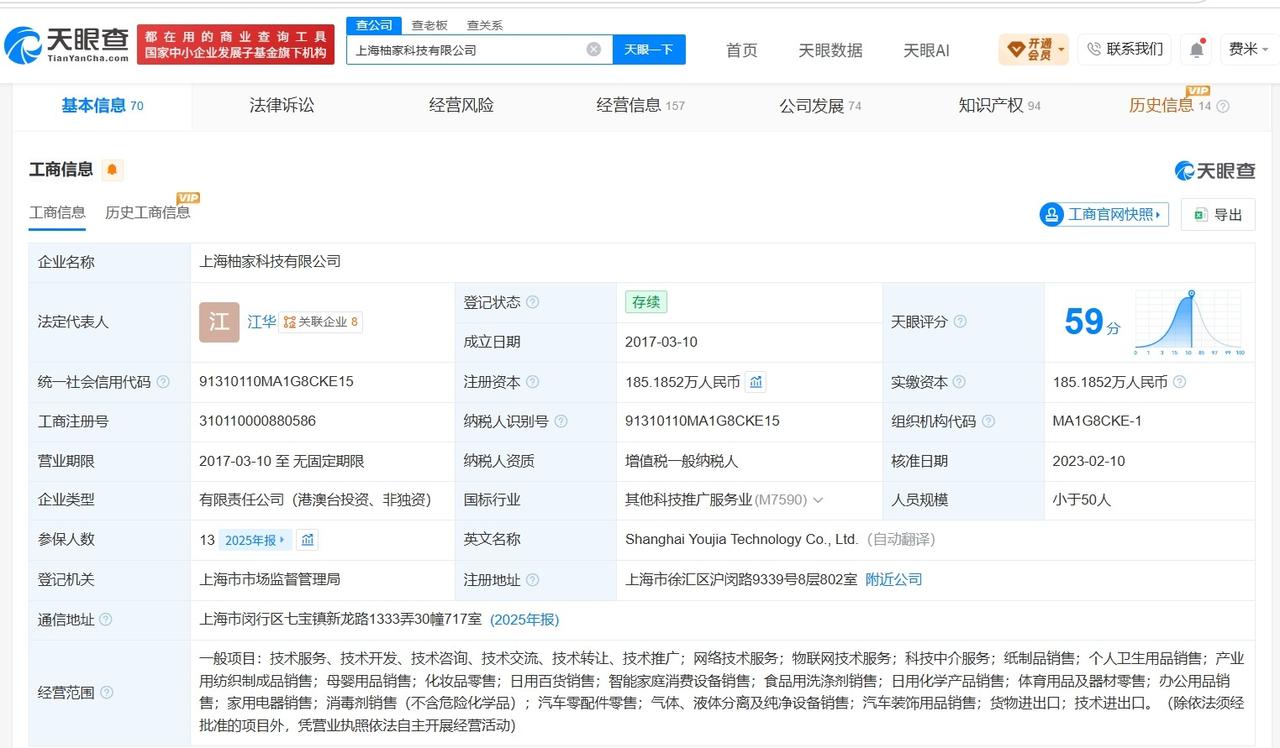Open the 费米 user account dropdown
The image size is (1280, 748).
1249,49
